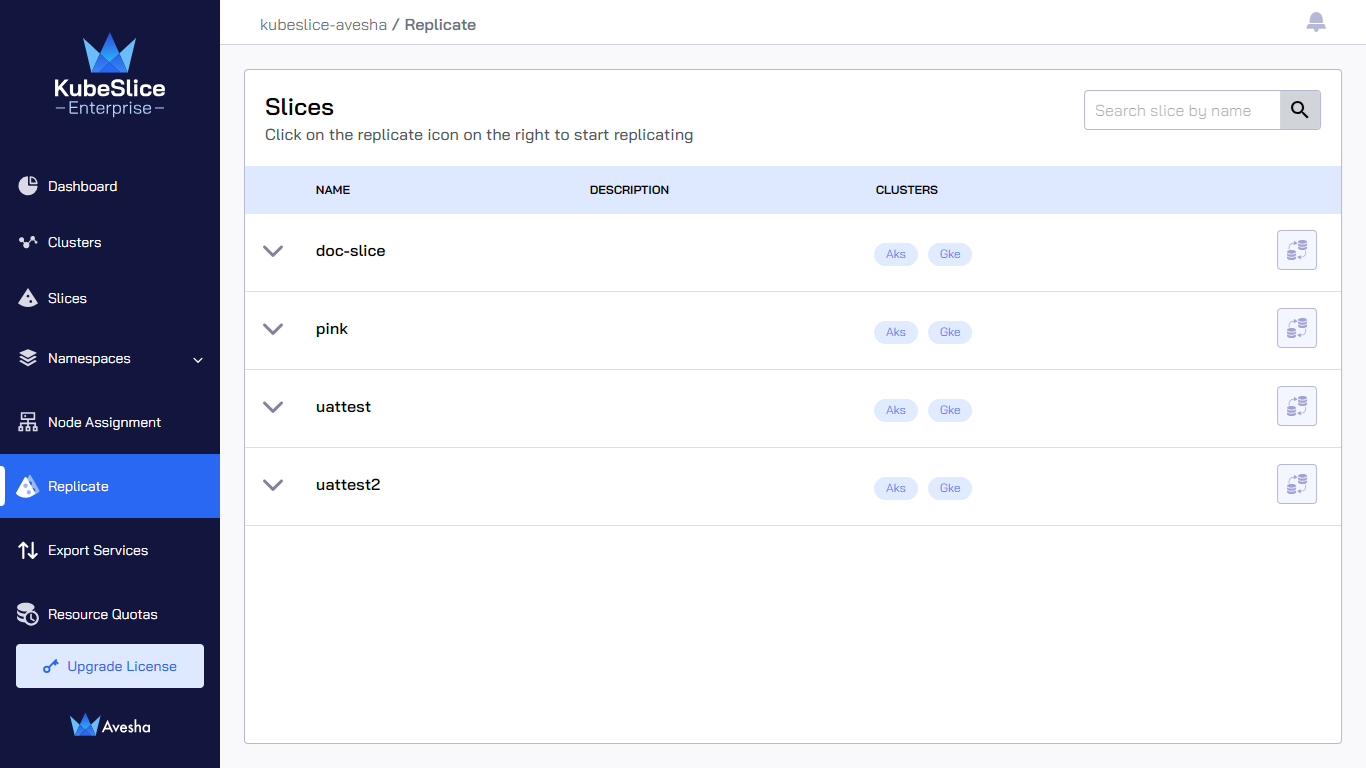Expand the pink slice row

tap(273, 329)
